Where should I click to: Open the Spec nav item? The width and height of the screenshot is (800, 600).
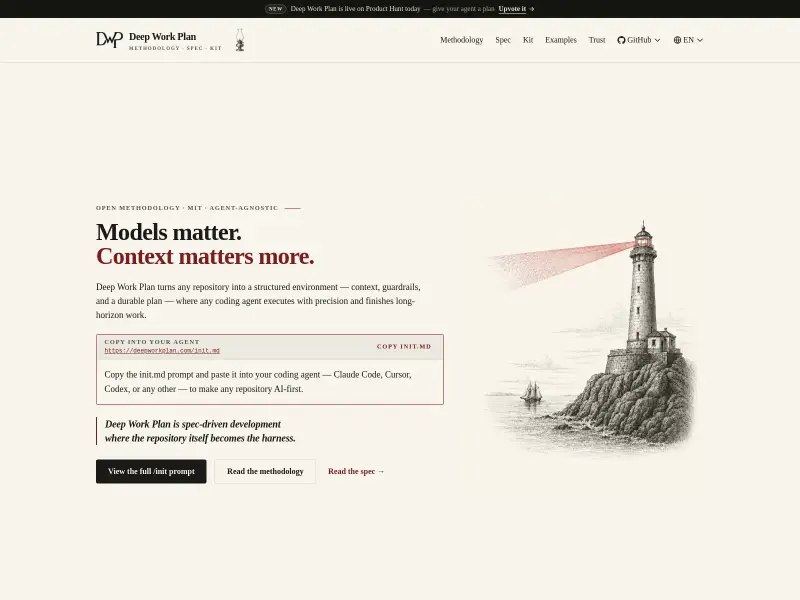pyautogui.click(x=503, y=40)
